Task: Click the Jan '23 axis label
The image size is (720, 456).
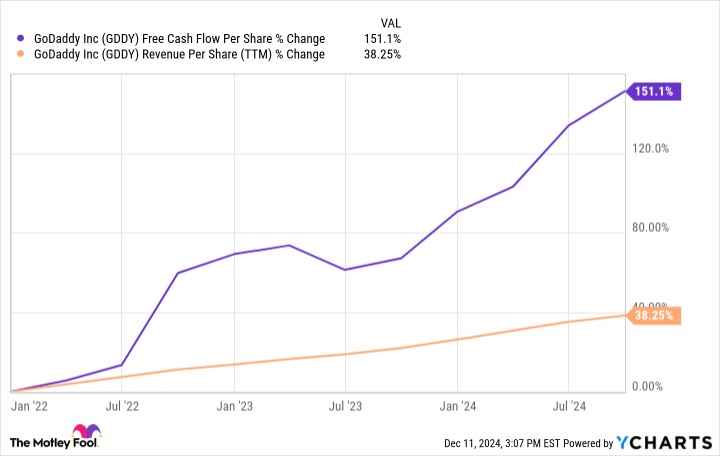Action: coord(235,406)
